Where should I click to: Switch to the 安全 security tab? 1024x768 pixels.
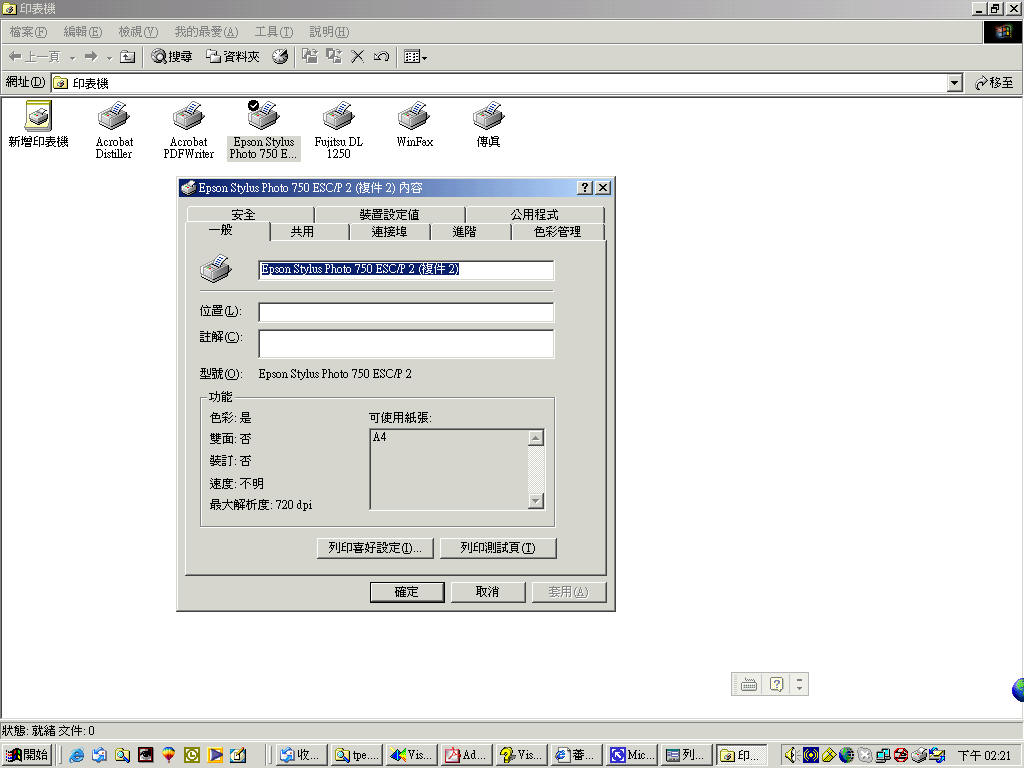tap(243, 214)
